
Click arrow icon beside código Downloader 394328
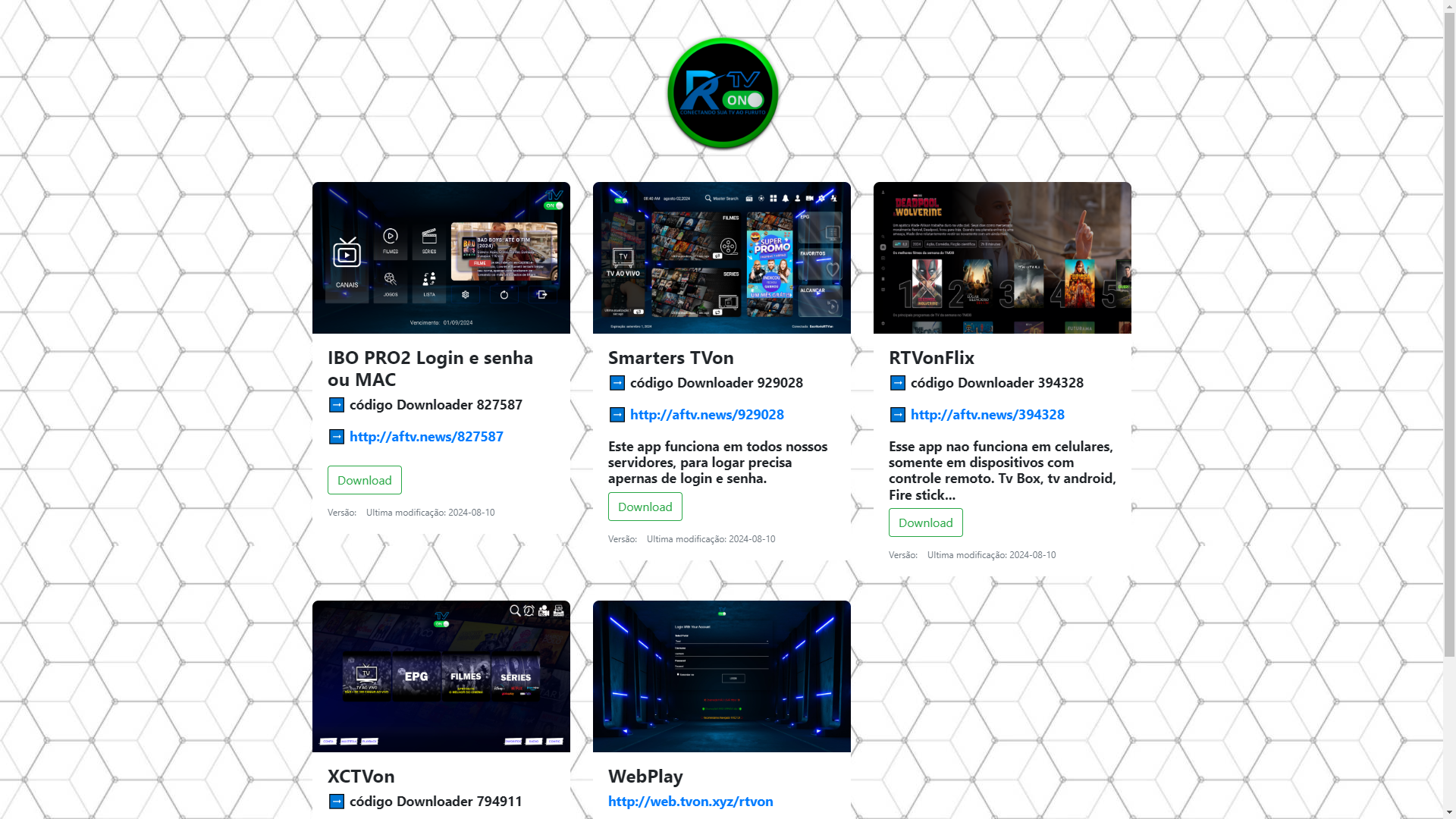(x=898, y=383)
